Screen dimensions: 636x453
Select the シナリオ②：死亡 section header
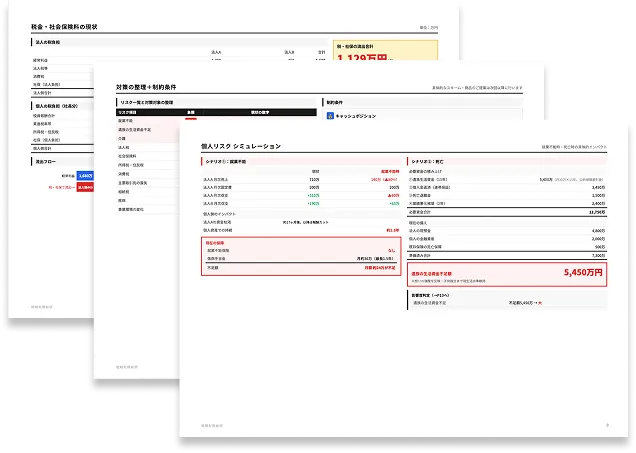tap(429, 160)
